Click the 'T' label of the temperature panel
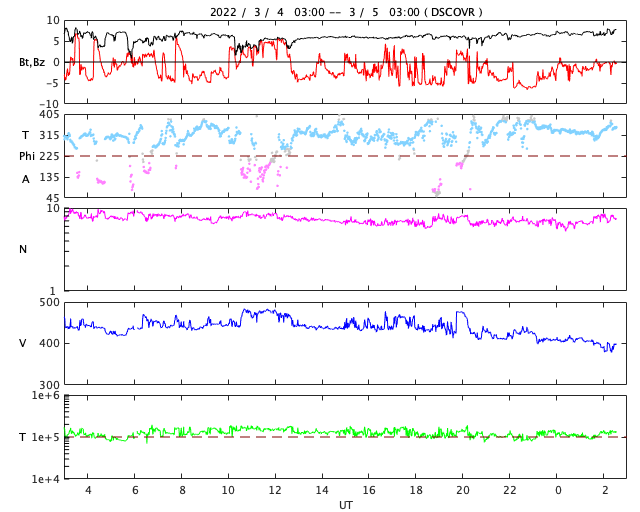The width and height of the screenshot is (640, 512). [x=23, y=437]
